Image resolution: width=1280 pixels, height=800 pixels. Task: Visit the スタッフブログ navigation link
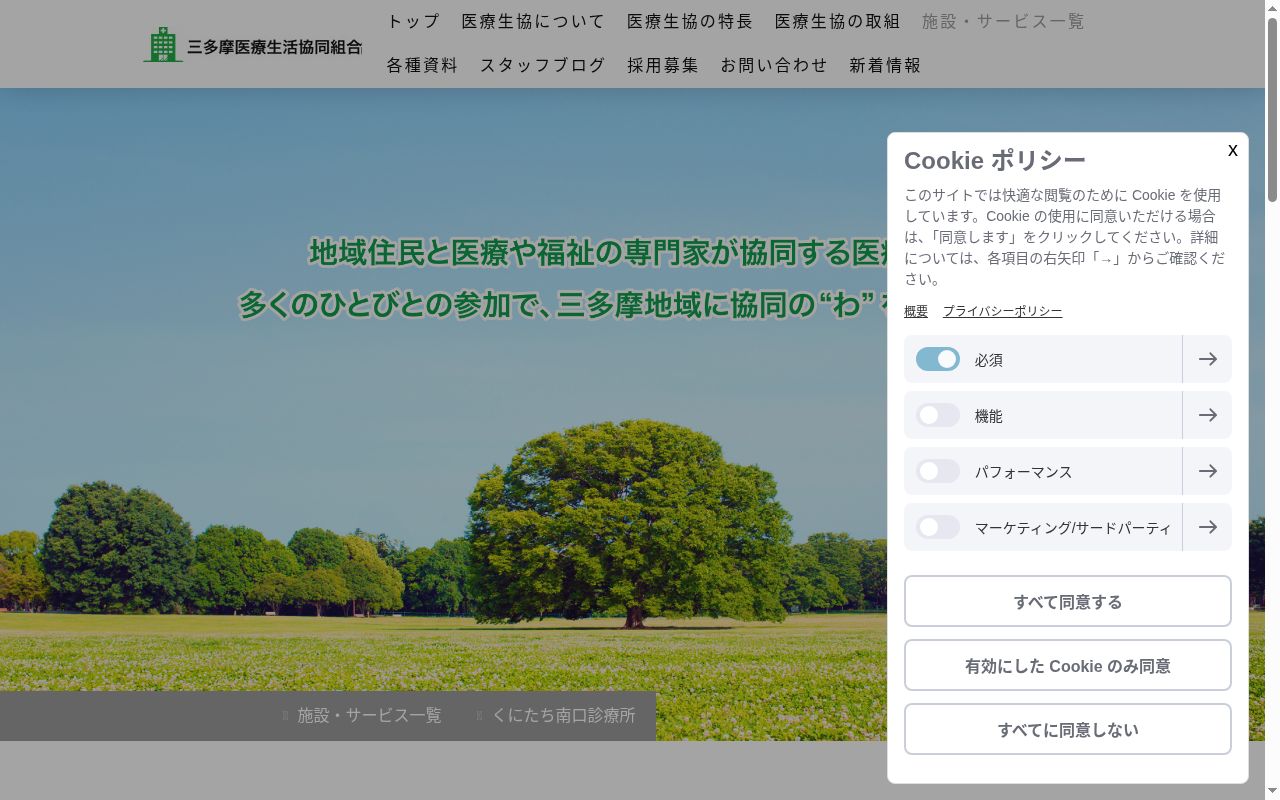[x=542, y=65]
